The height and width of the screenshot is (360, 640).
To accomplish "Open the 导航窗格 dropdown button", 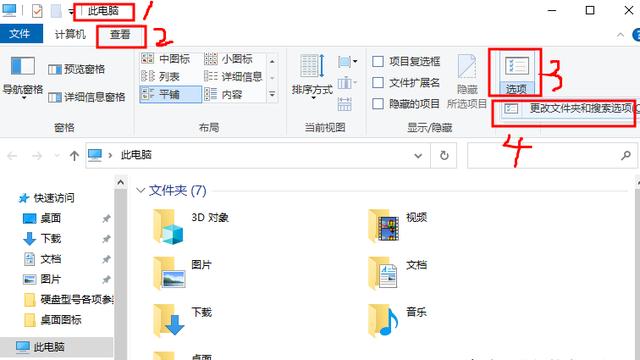I will click(x=22, y=78).
